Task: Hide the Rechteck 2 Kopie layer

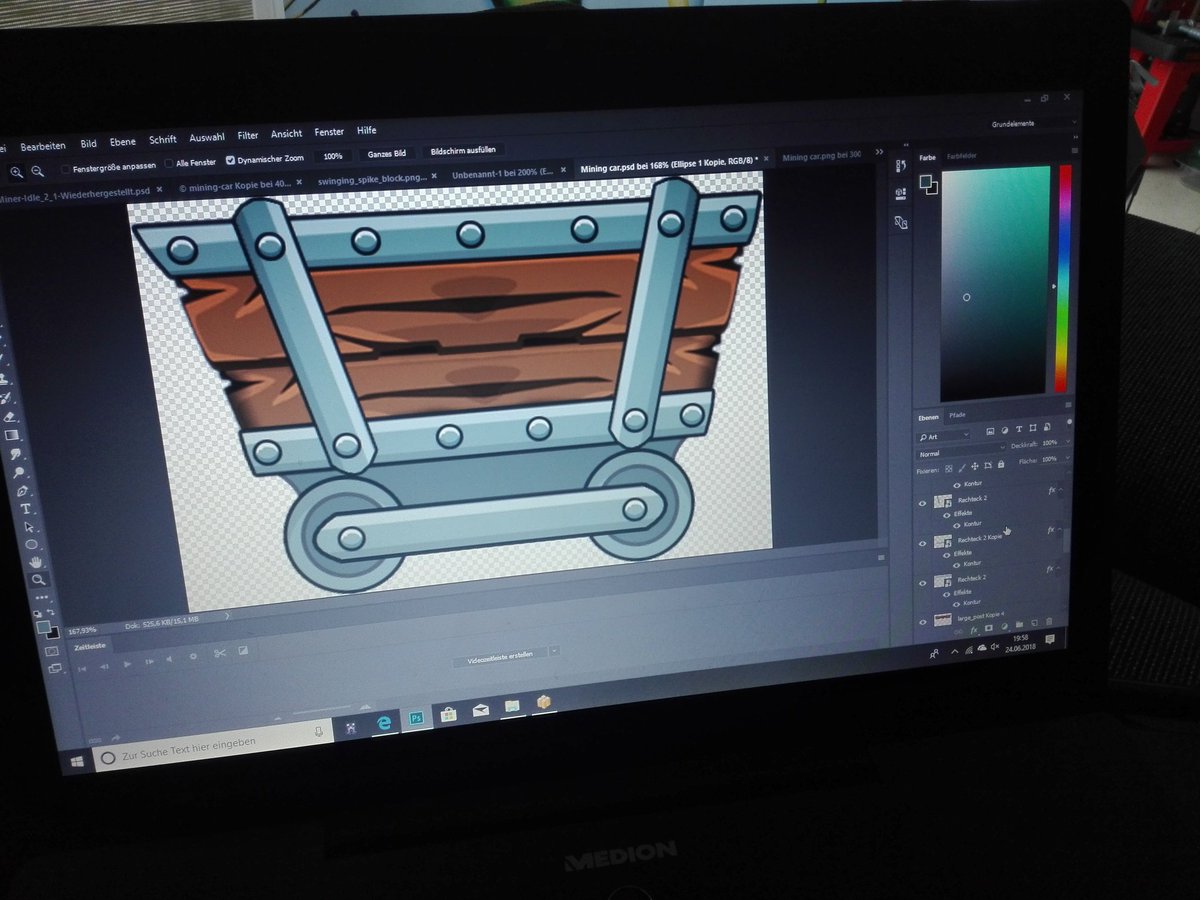Action: point(922,544)
